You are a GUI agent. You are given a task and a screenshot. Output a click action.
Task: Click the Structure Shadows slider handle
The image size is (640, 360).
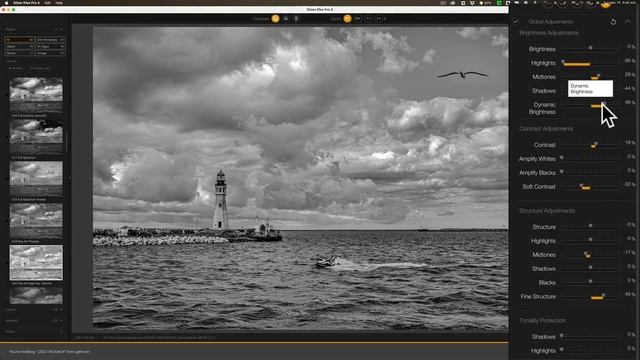[x=590, y=267]
